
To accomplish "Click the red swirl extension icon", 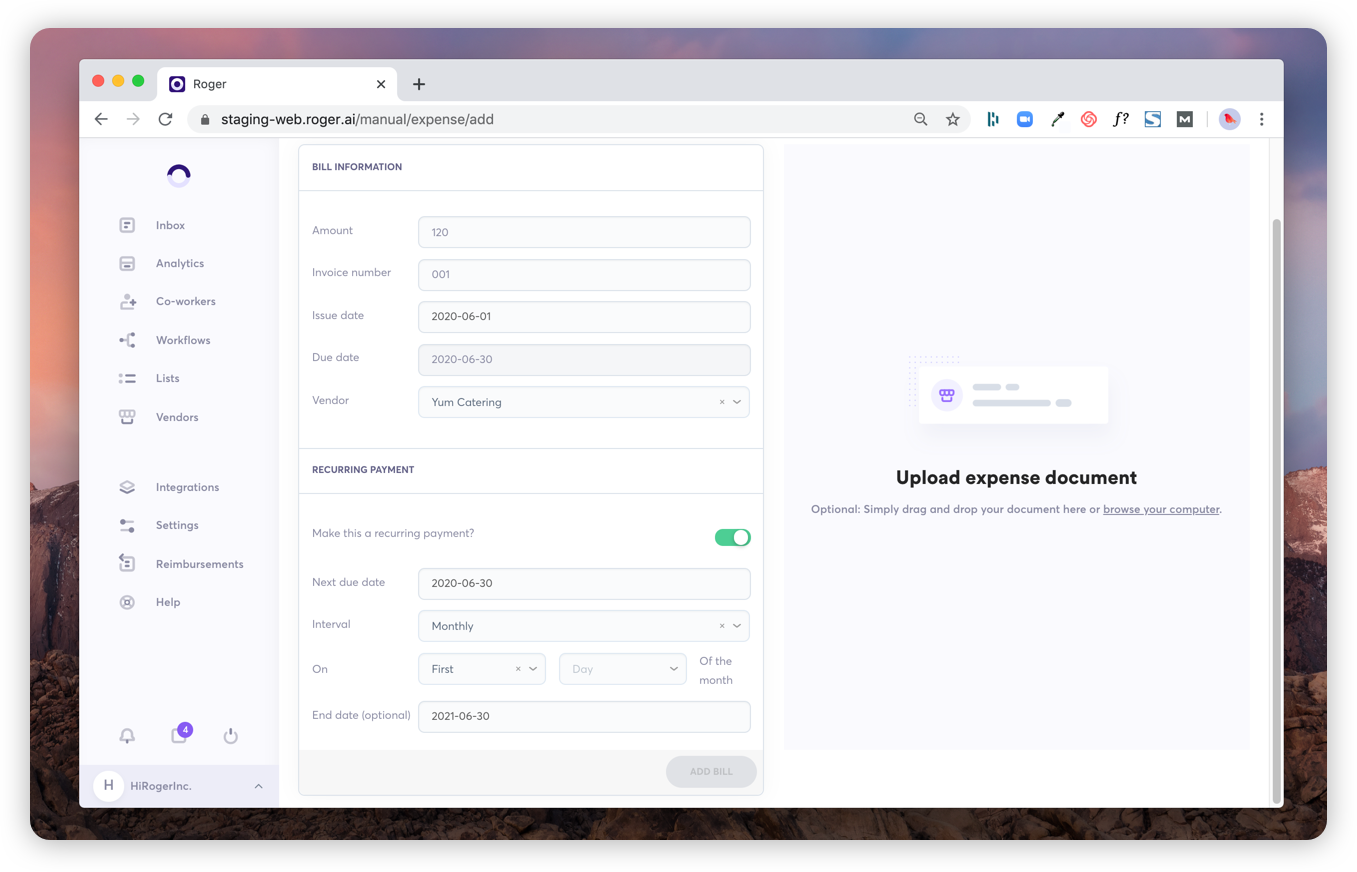I will [x=1089, y=119].
